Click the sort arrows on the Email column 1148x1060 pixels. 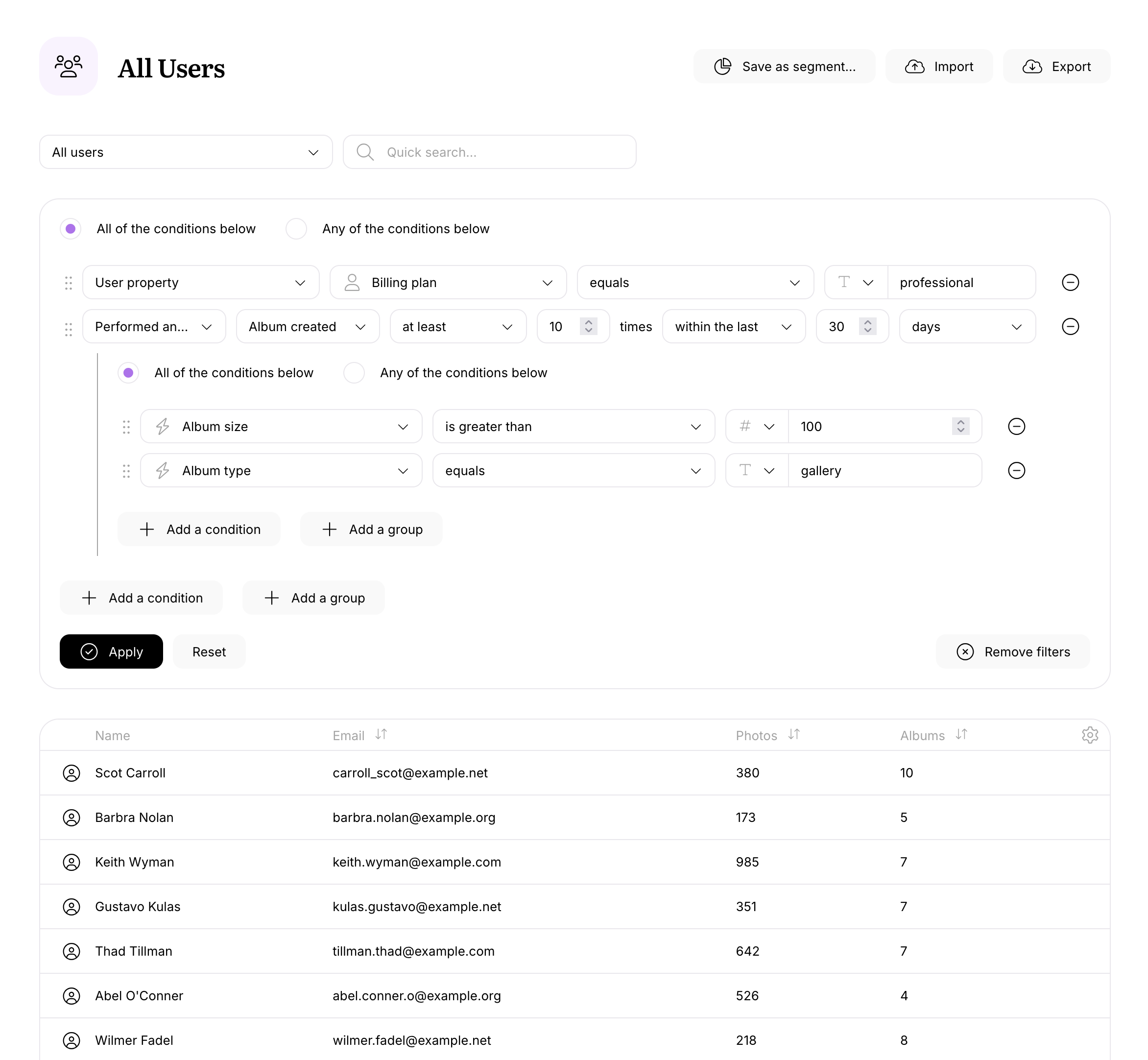(x=382, y=734)
